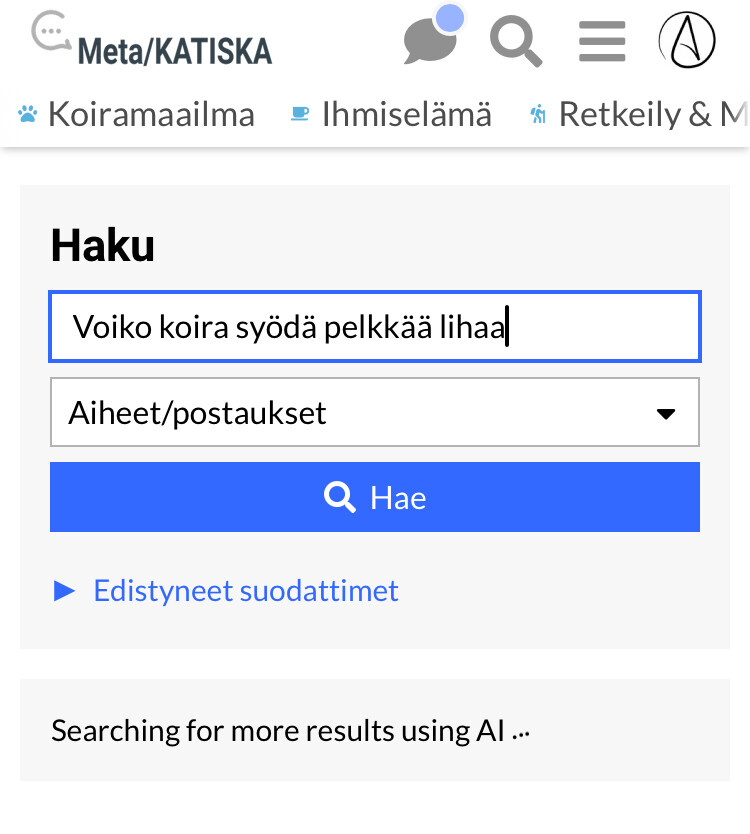Open the user avatar profile menu

(687, 41)
